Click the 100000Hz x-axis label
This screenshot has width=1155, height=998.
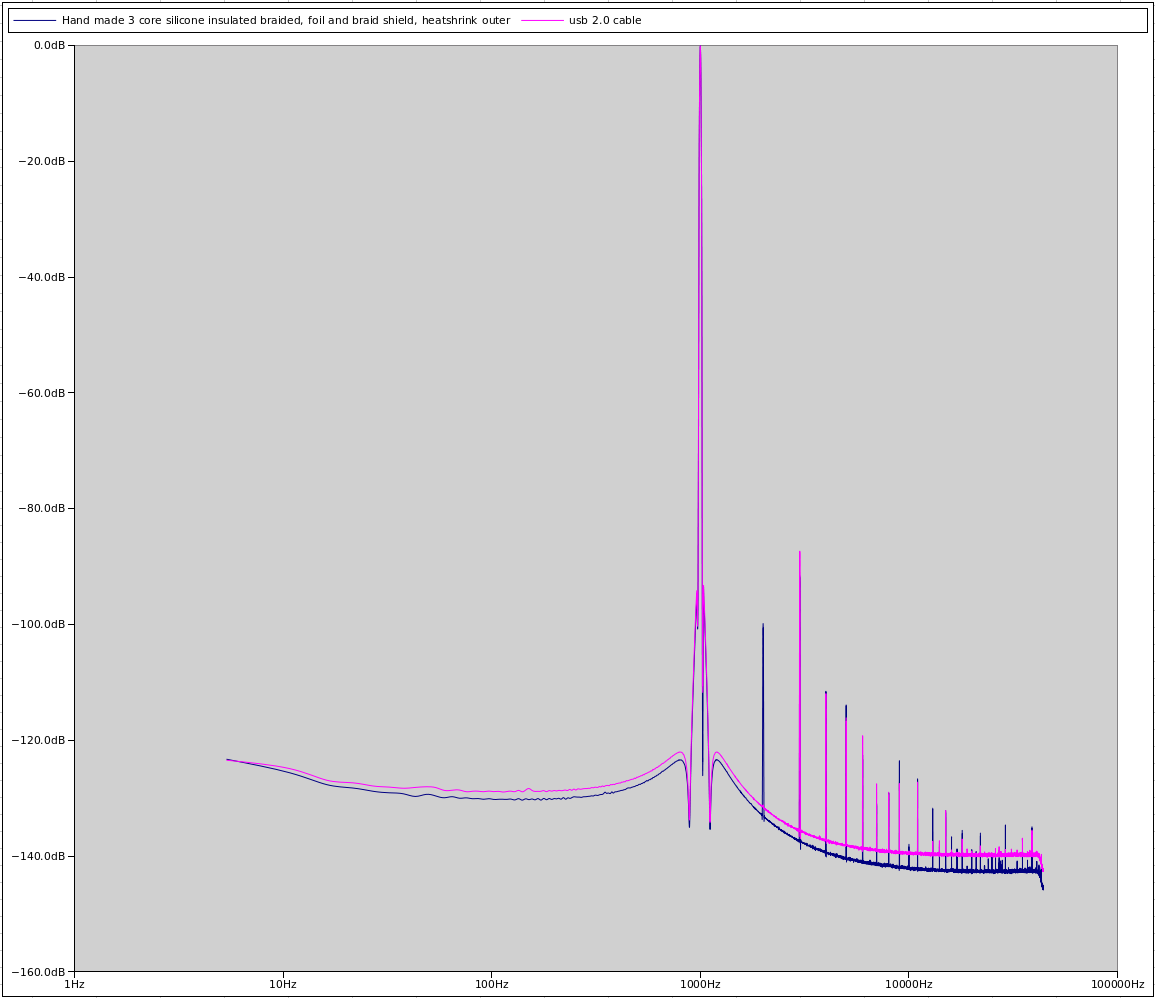pos(1117,985)
